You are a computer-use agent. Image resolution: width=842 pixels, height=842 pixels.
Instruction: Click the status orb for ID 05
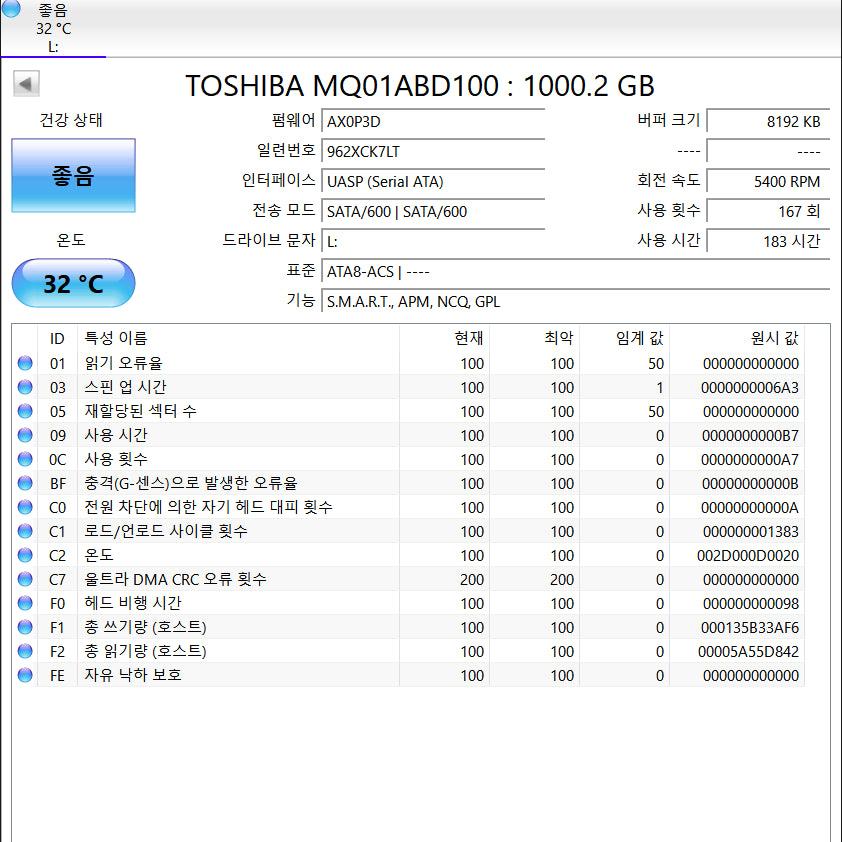[x=25, y=411]
